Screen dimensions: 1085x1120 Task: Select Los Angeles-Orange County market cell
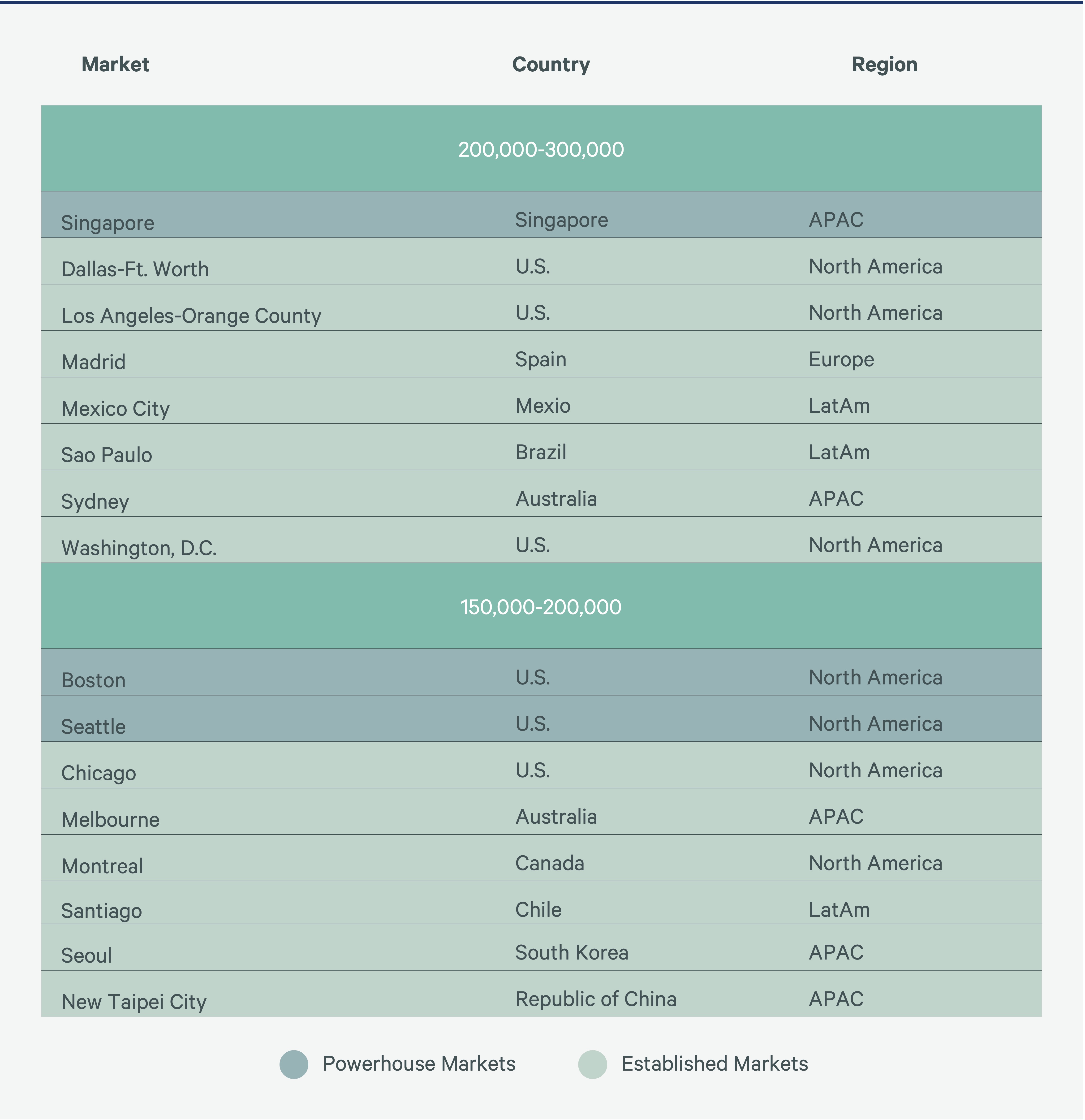[191, 316]
